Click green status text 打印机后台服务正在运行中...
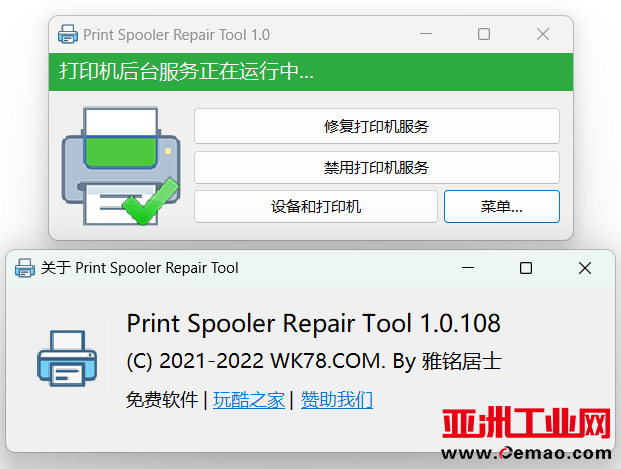 click(186, 72)
